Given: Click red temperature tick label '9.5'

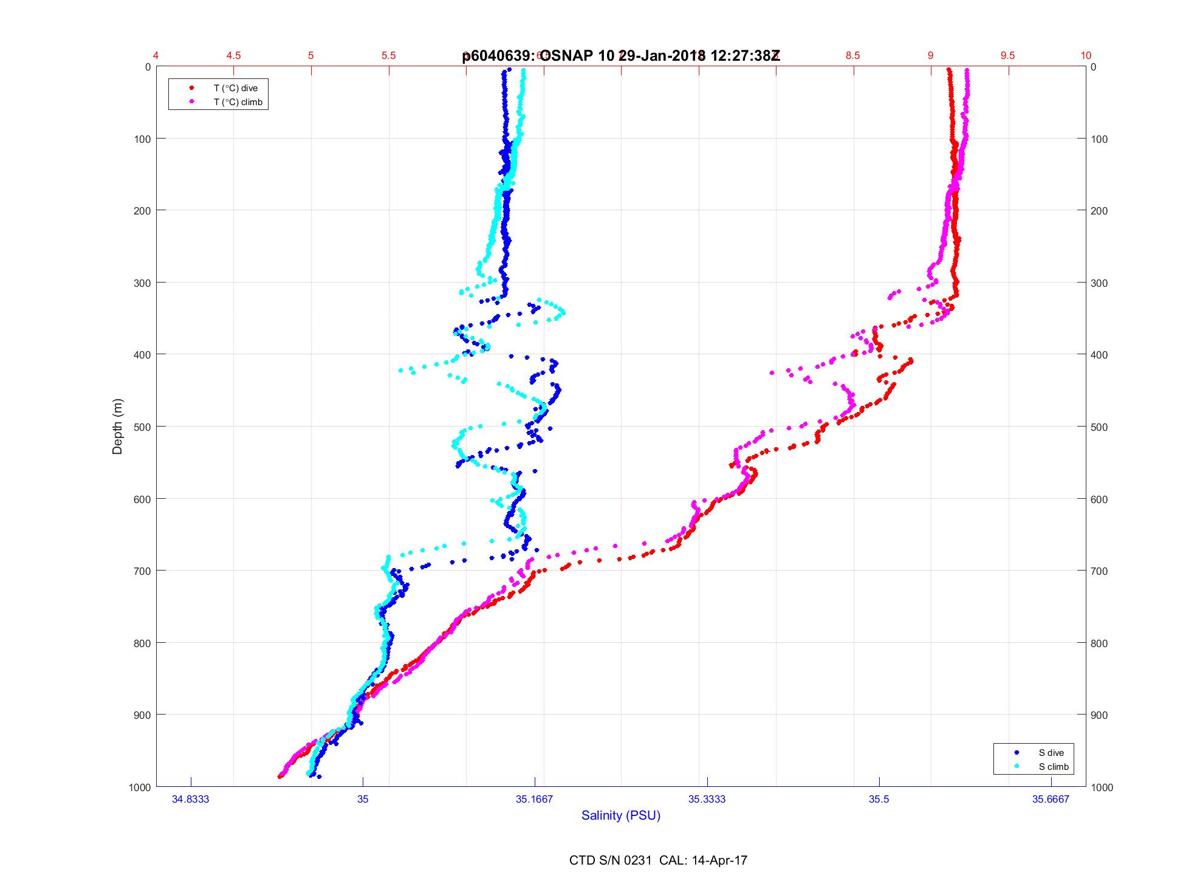Looking at the screenshot, I should [x=1008, y=56].
